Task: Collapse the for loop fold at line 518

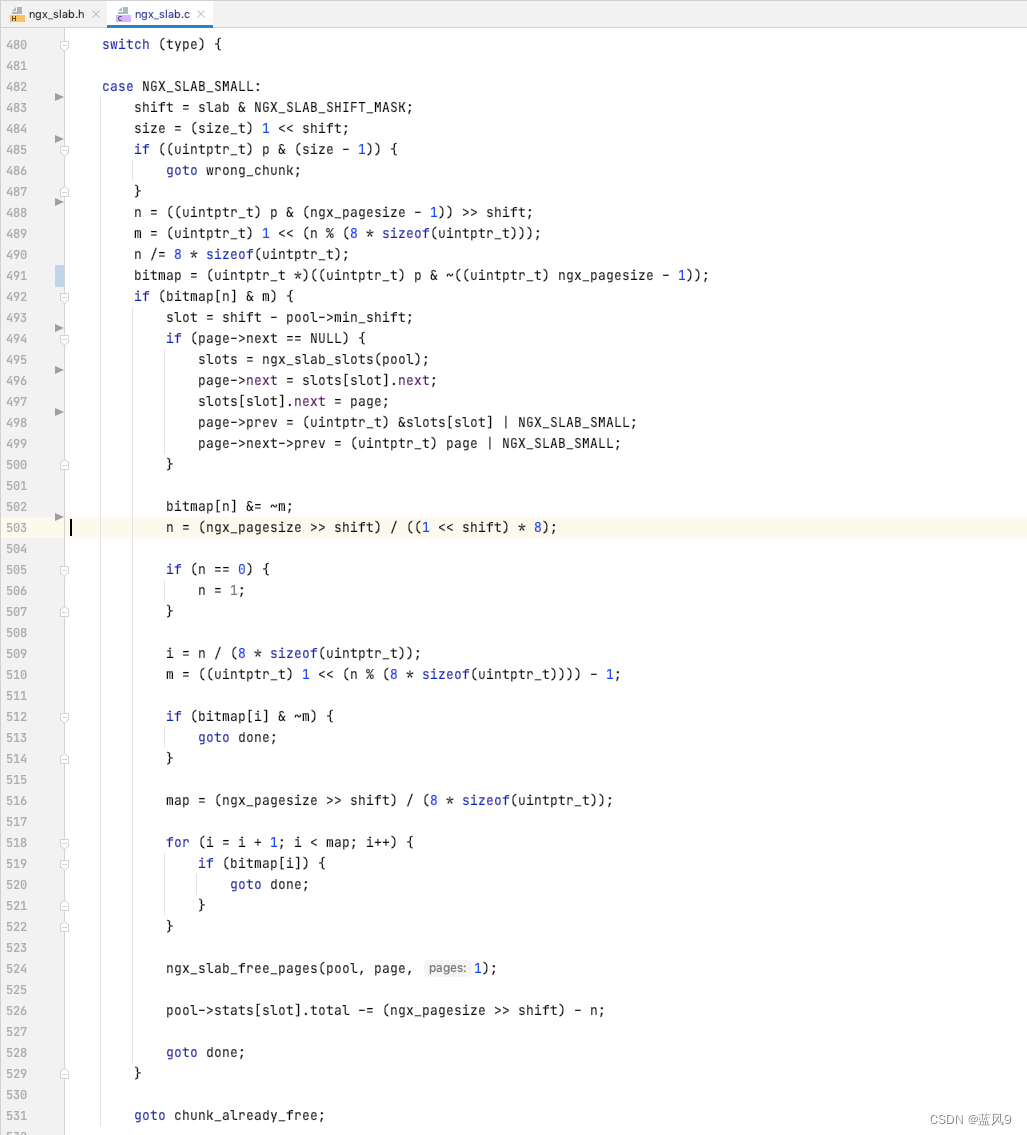Action: [x=62, y=842]
